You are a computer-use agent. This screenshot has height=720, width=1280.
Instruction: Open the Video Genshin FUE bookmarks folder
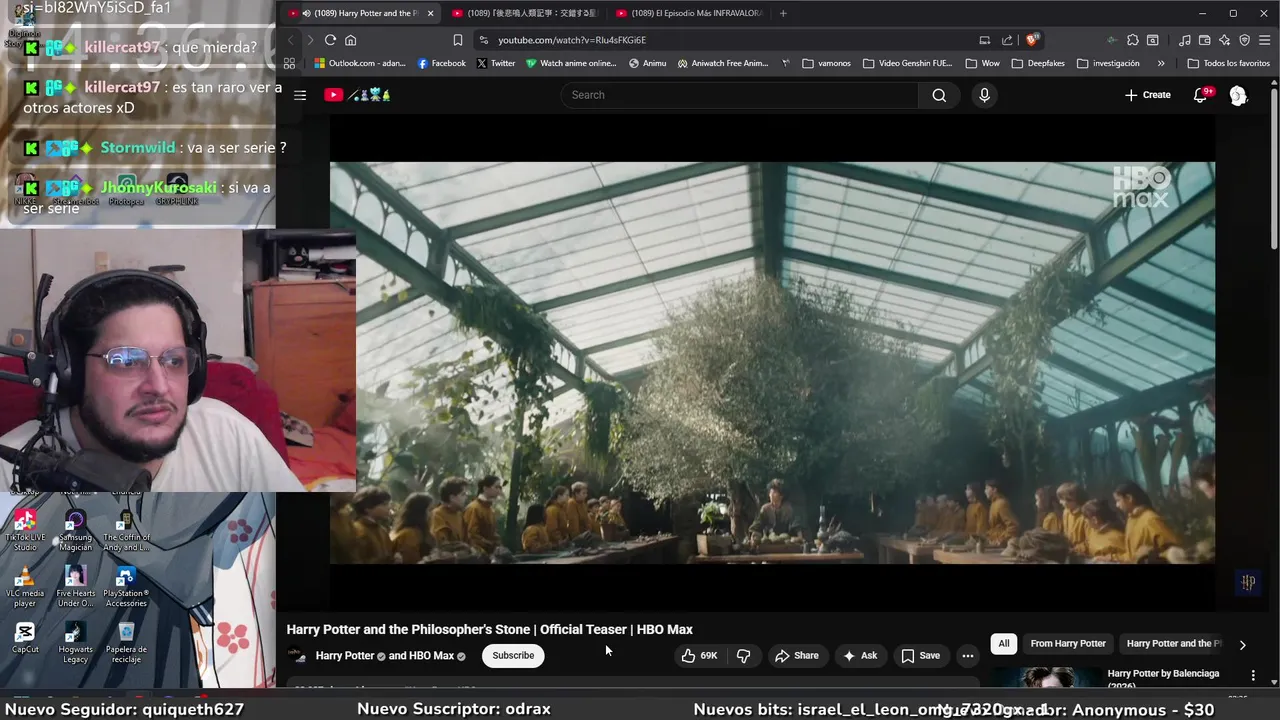[907, 63]
